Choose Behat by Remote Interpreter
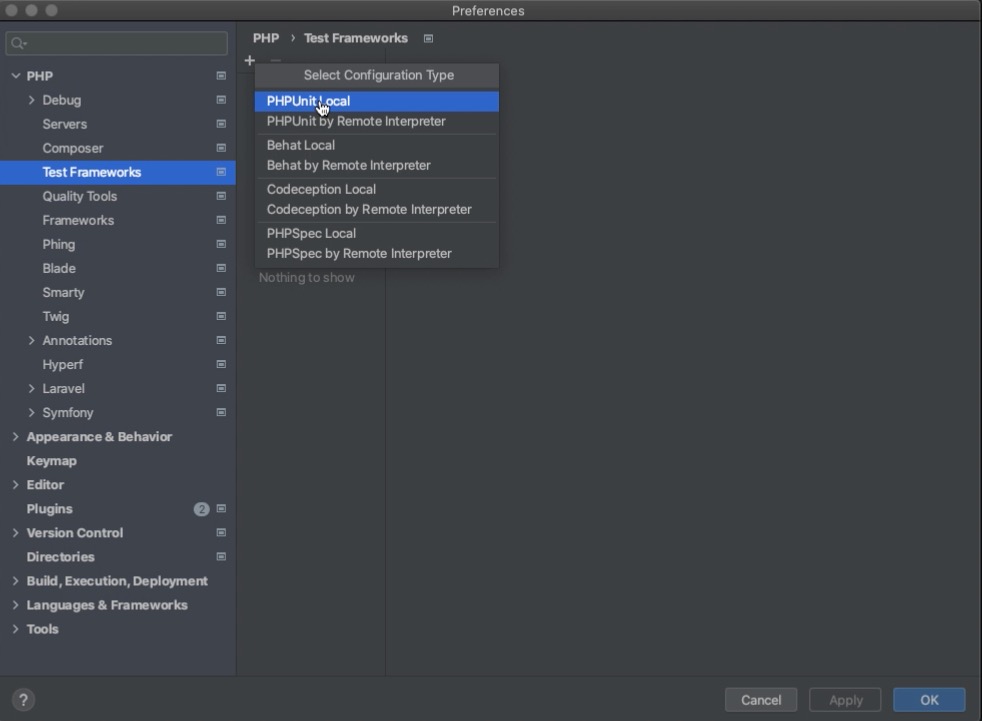This screenshot has height=721, width=982. click(376, 165)
